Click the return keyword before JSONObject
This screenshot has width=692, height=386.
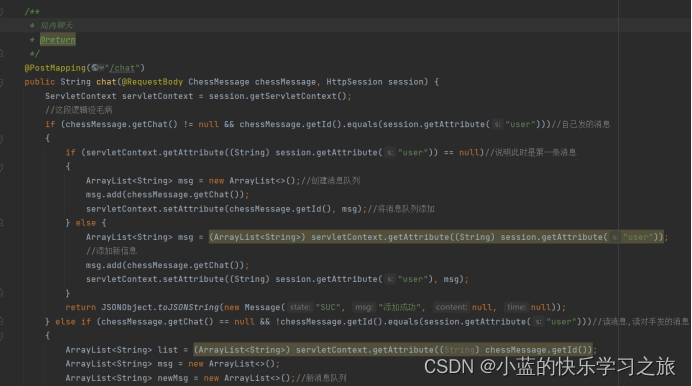80,307
